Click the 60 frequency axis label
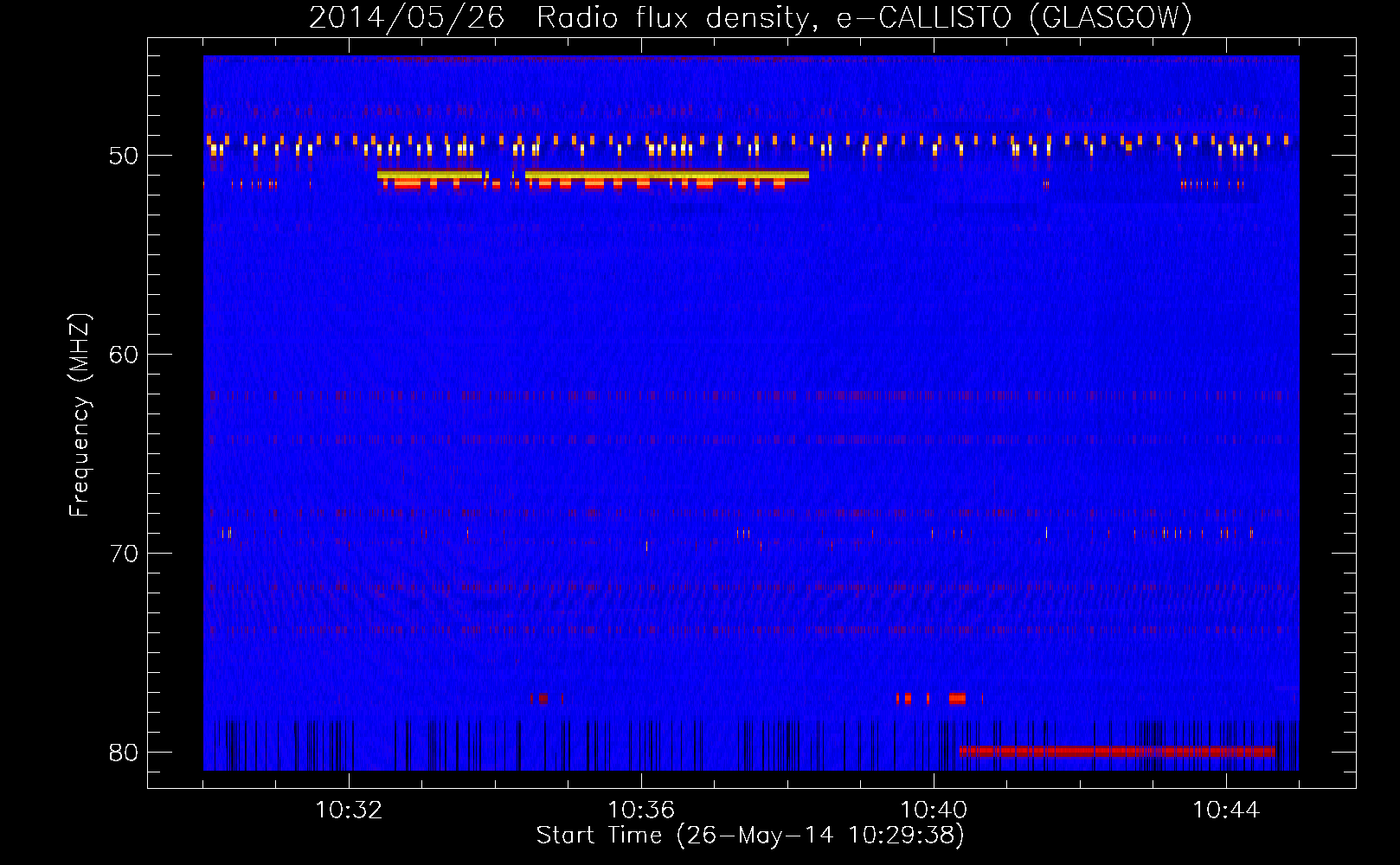The image size is (1400, 865). click(x=124, y=355)
